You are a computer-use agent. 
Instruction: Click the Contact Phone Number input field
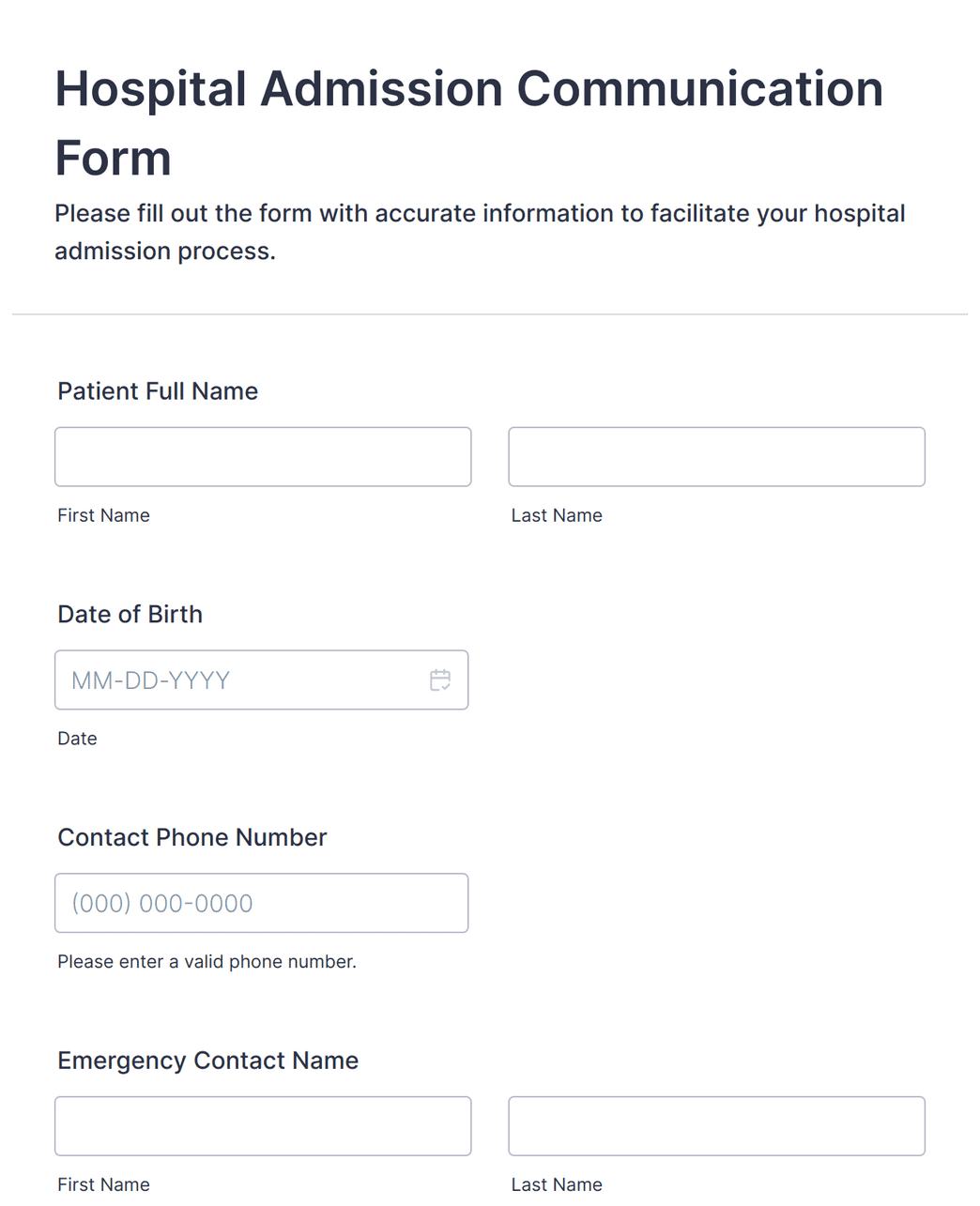(261, 903)
